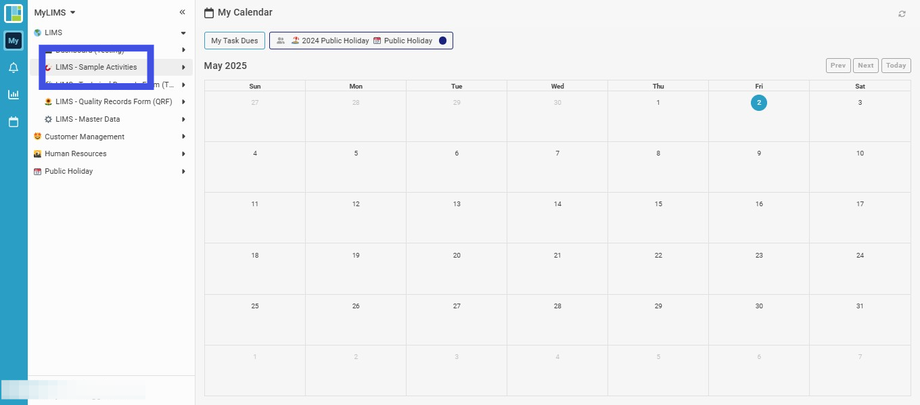Expand the LIMS - Master Data arrow

(x=184, y=119)
